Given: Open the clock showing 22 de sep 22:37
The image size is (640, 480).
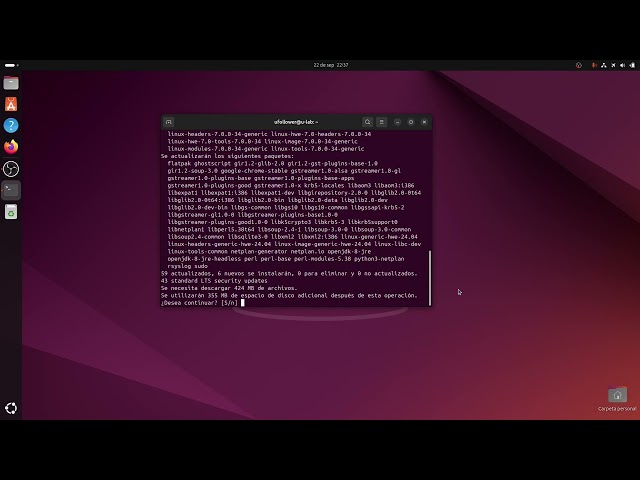Looking at the screenshot, I should pyautogui.click(x=331, y=65).
